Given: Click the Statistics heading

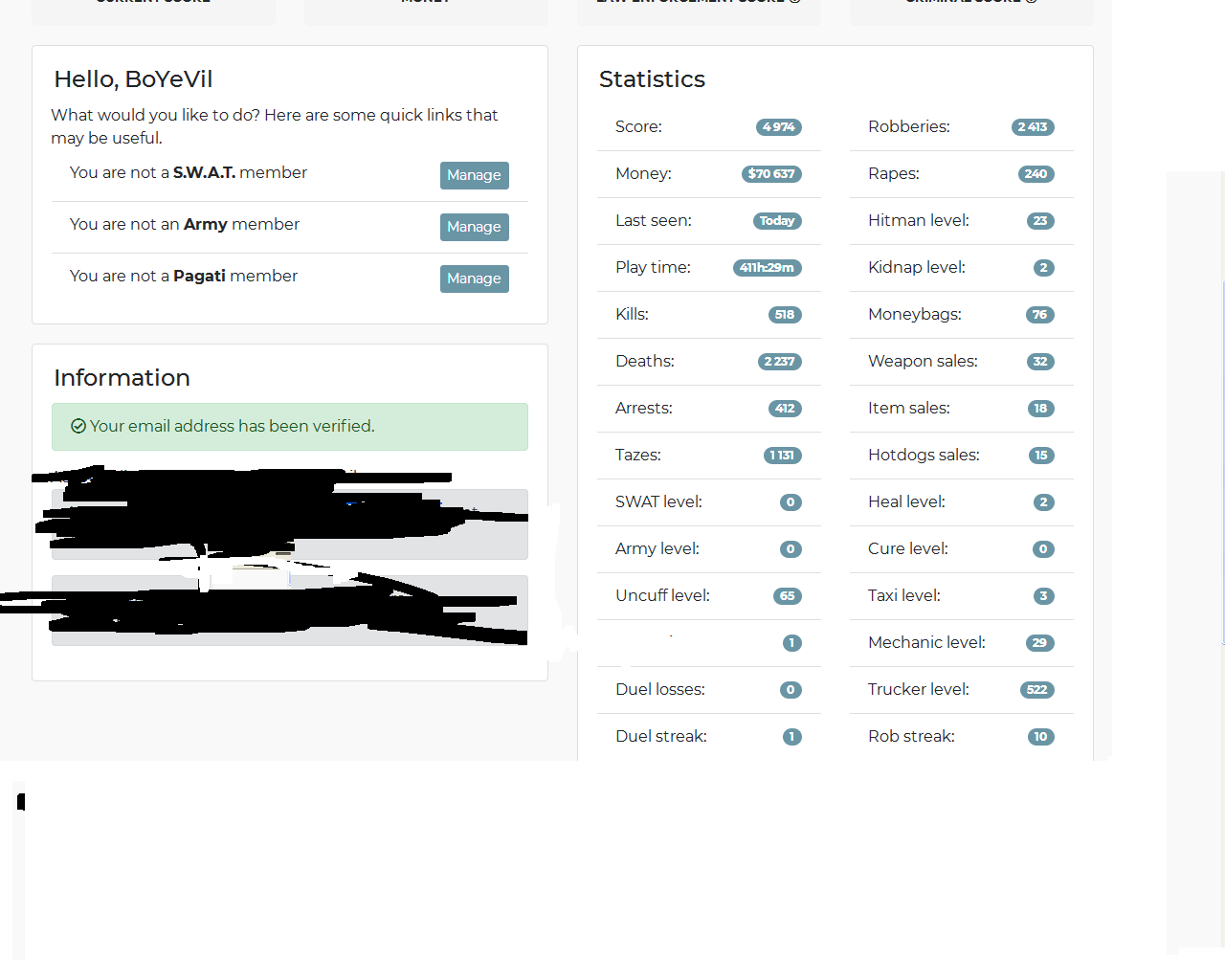Looking at the screenshot, I should click(652, 79).
